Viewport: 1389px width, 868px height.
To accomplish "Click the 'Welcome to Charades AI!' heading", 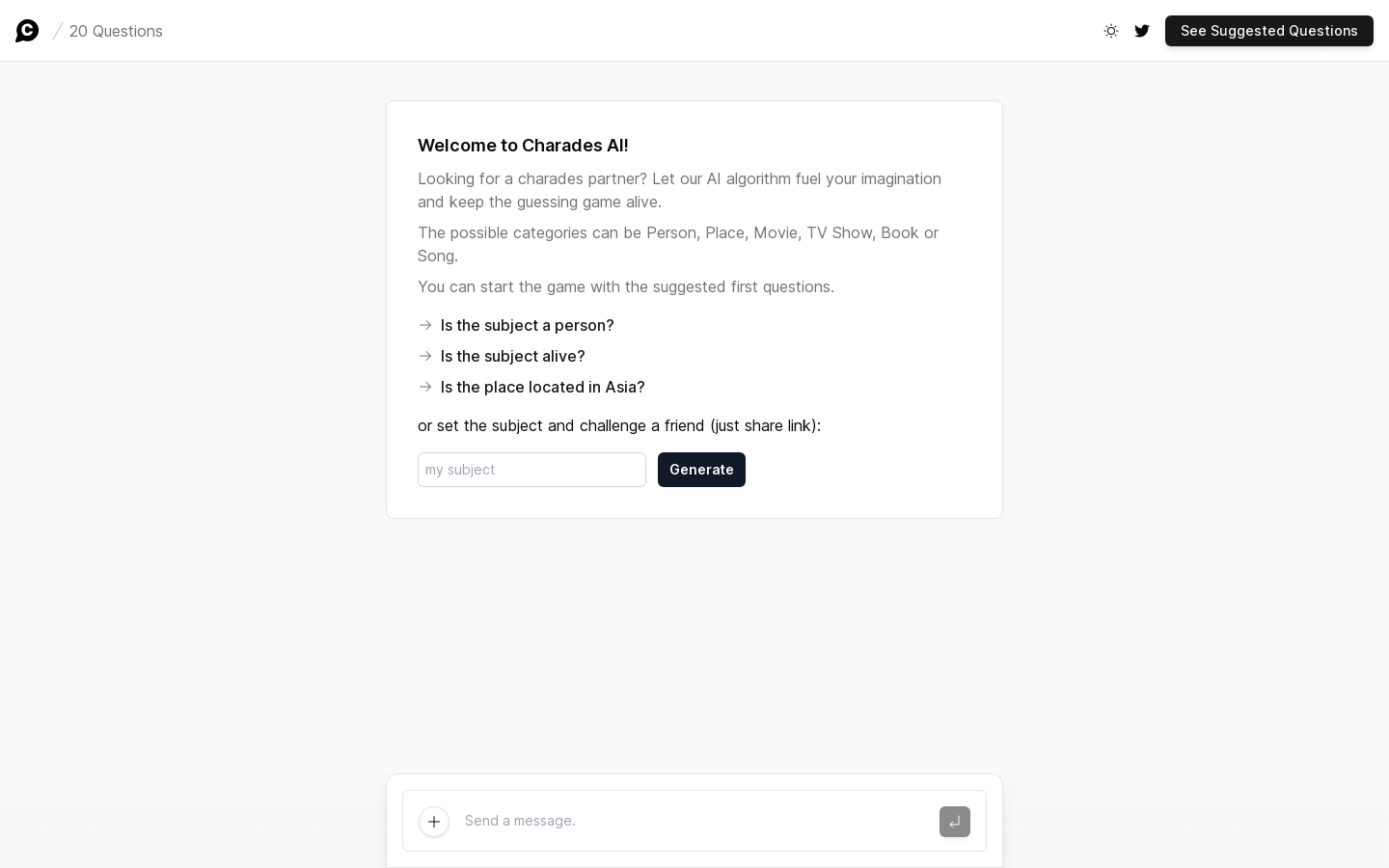I will click(523, 146).
